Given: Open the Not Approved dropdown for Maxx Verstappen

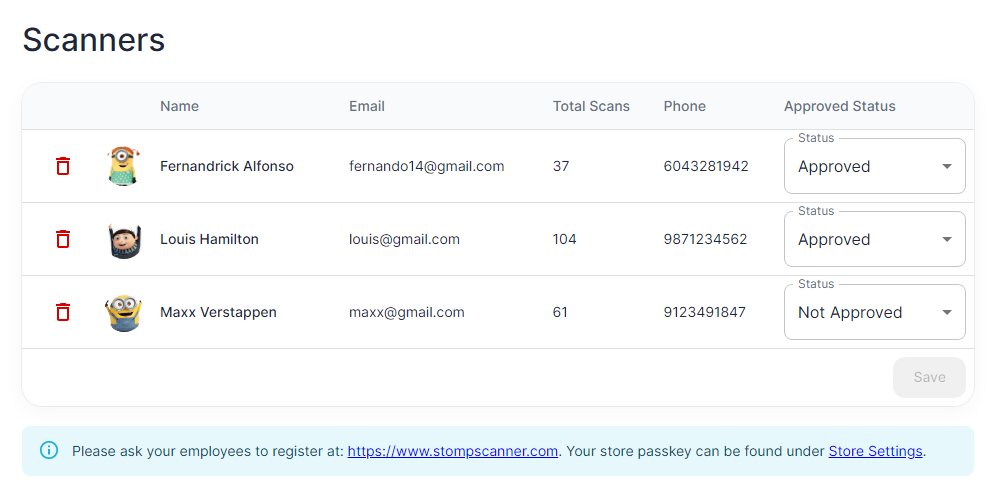Looking at the screenshot, I should pyautogui.click(x=875, y=312).
